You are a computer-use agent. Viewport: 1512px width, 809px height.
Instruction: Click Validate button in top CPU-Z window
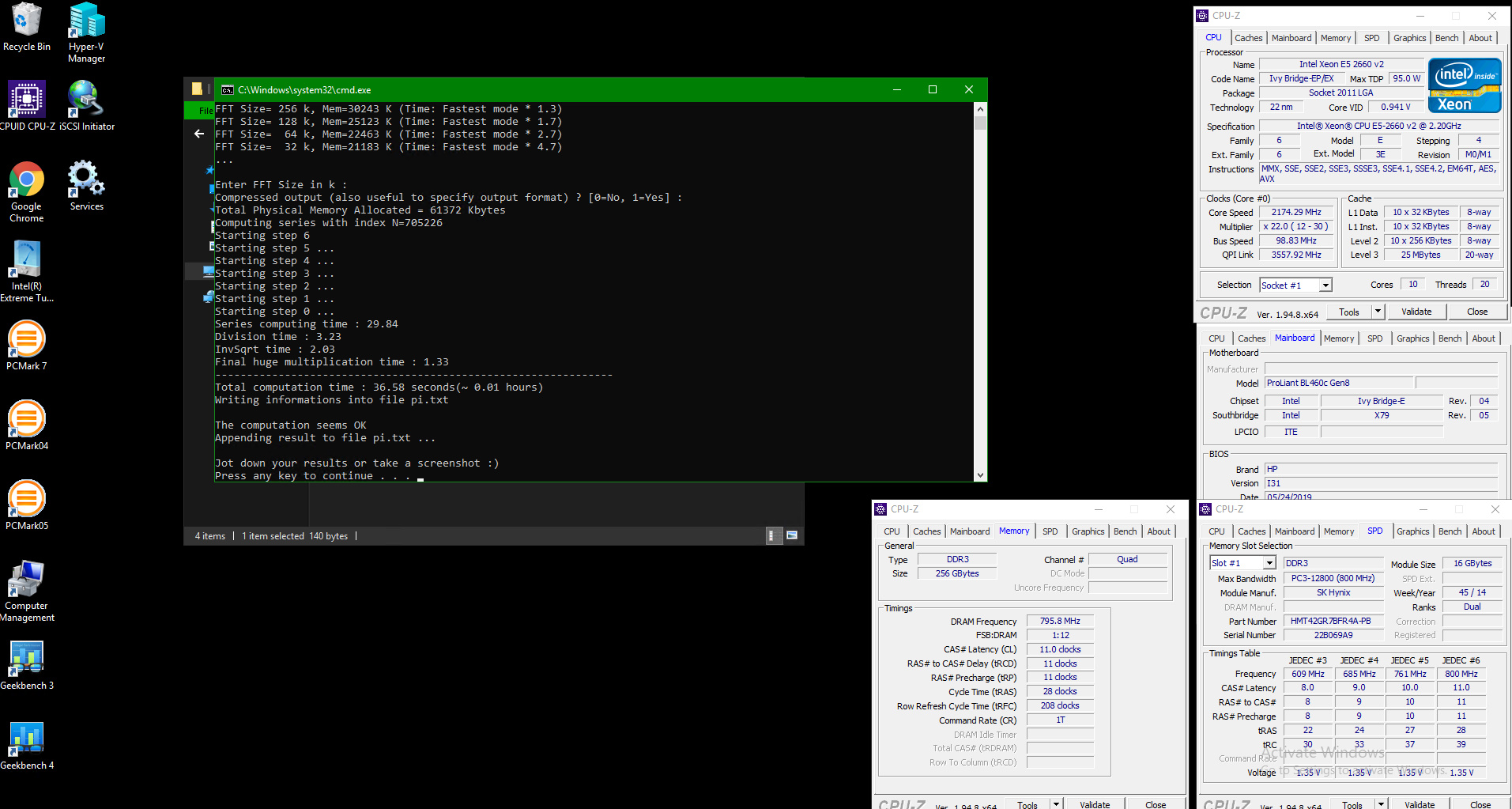[x=1416, y=312]
